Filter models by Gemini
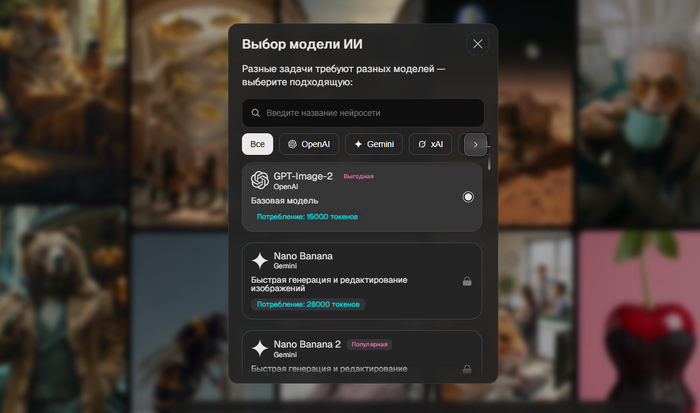The height and width of the screenshot is (413, 700). pyautogui.click(x=374, y=144)
